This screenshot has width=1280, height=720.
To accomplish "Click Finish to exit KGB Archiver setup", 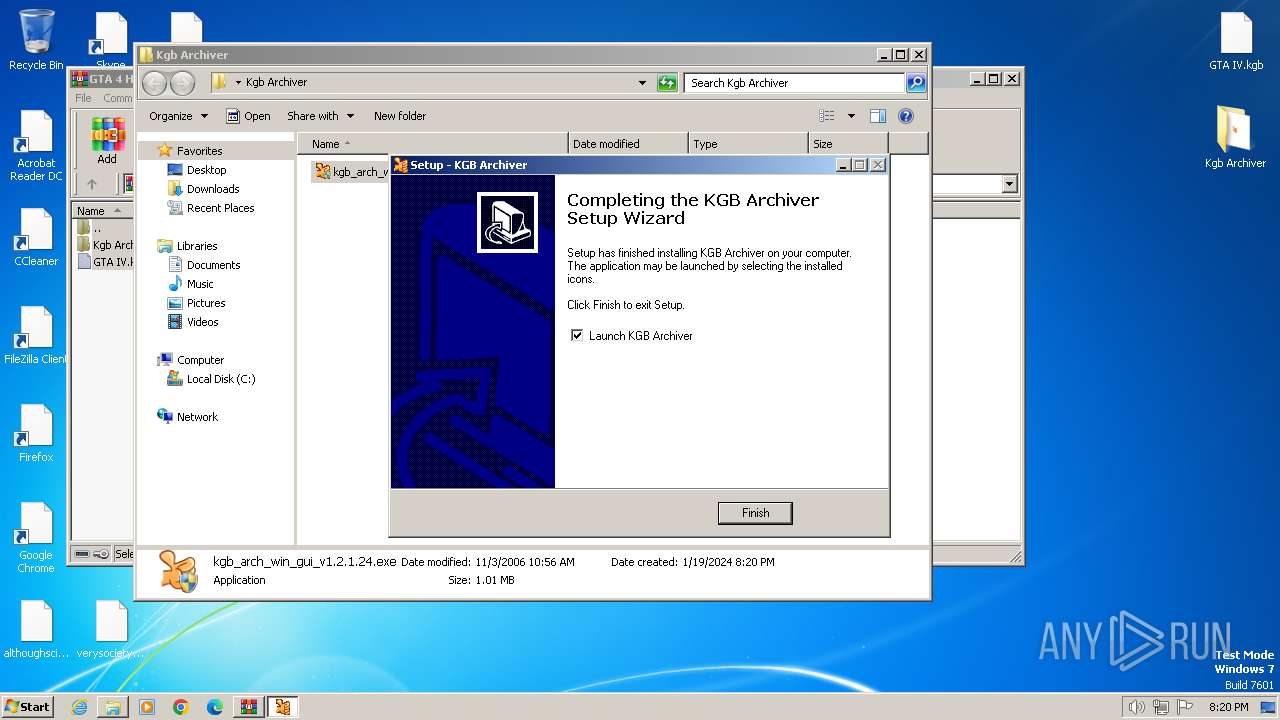I will (755, 513).
